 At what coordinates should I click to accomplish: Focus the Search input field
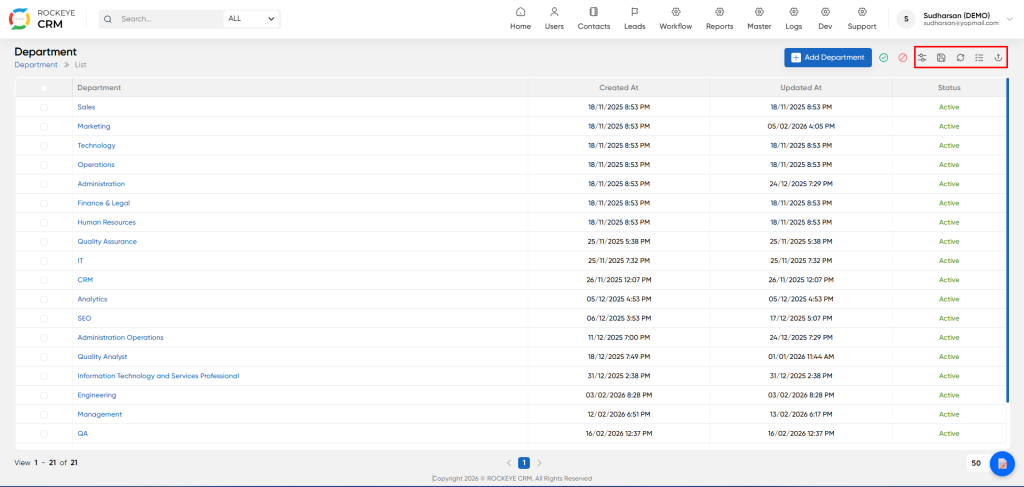(x=170, y=19)
